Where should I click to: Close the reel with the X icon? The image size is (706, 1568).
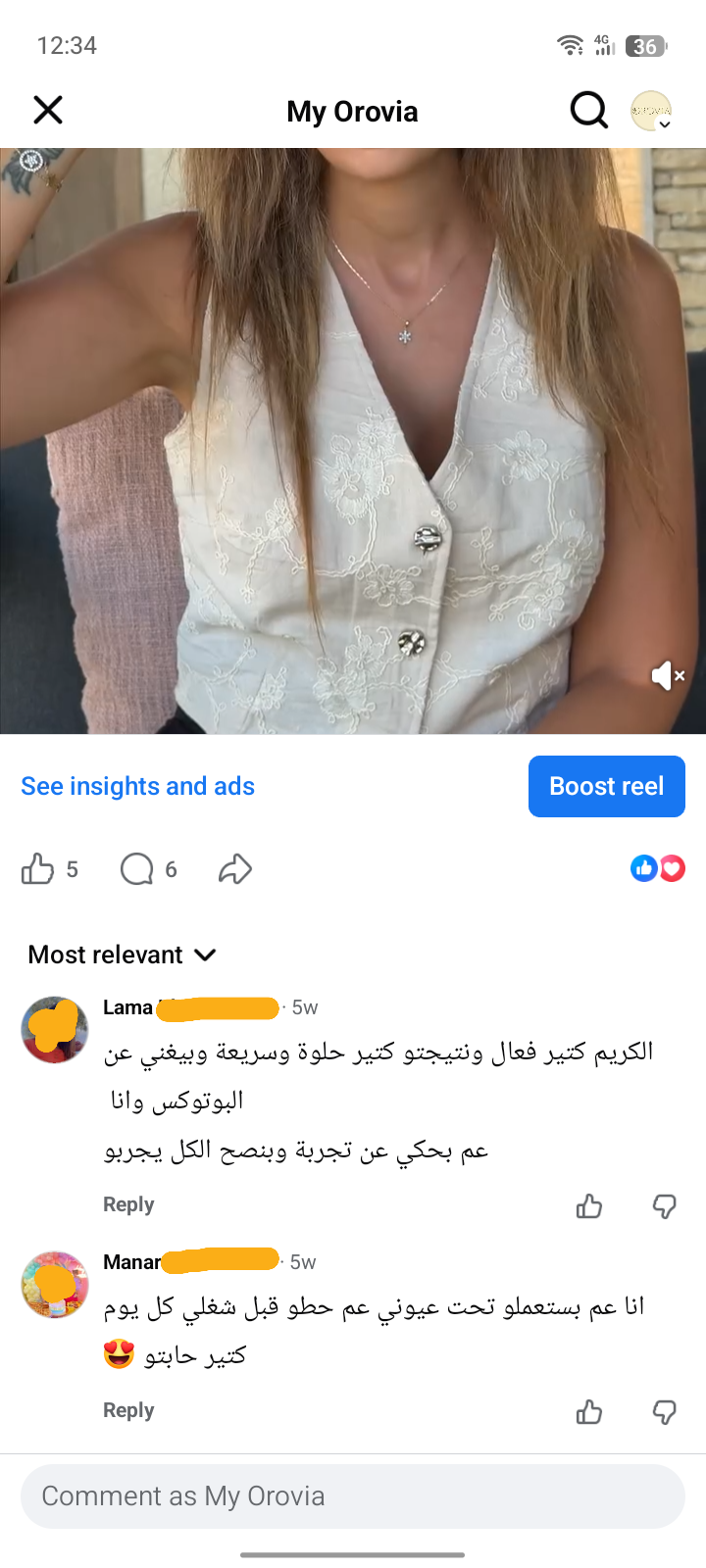coord(48,110)
